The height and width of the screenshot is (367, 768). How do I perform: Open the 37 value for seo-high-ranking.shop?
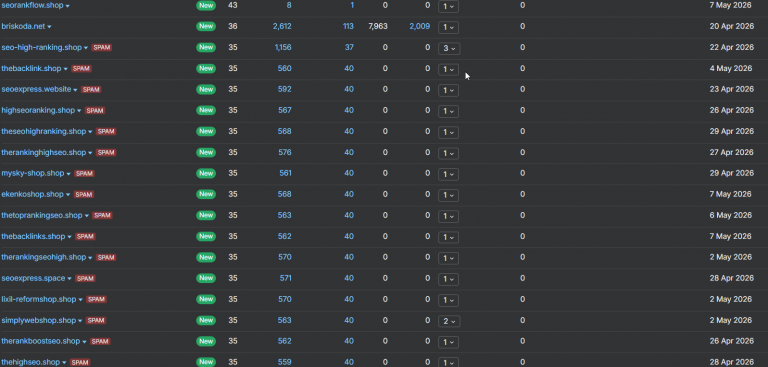349,48
